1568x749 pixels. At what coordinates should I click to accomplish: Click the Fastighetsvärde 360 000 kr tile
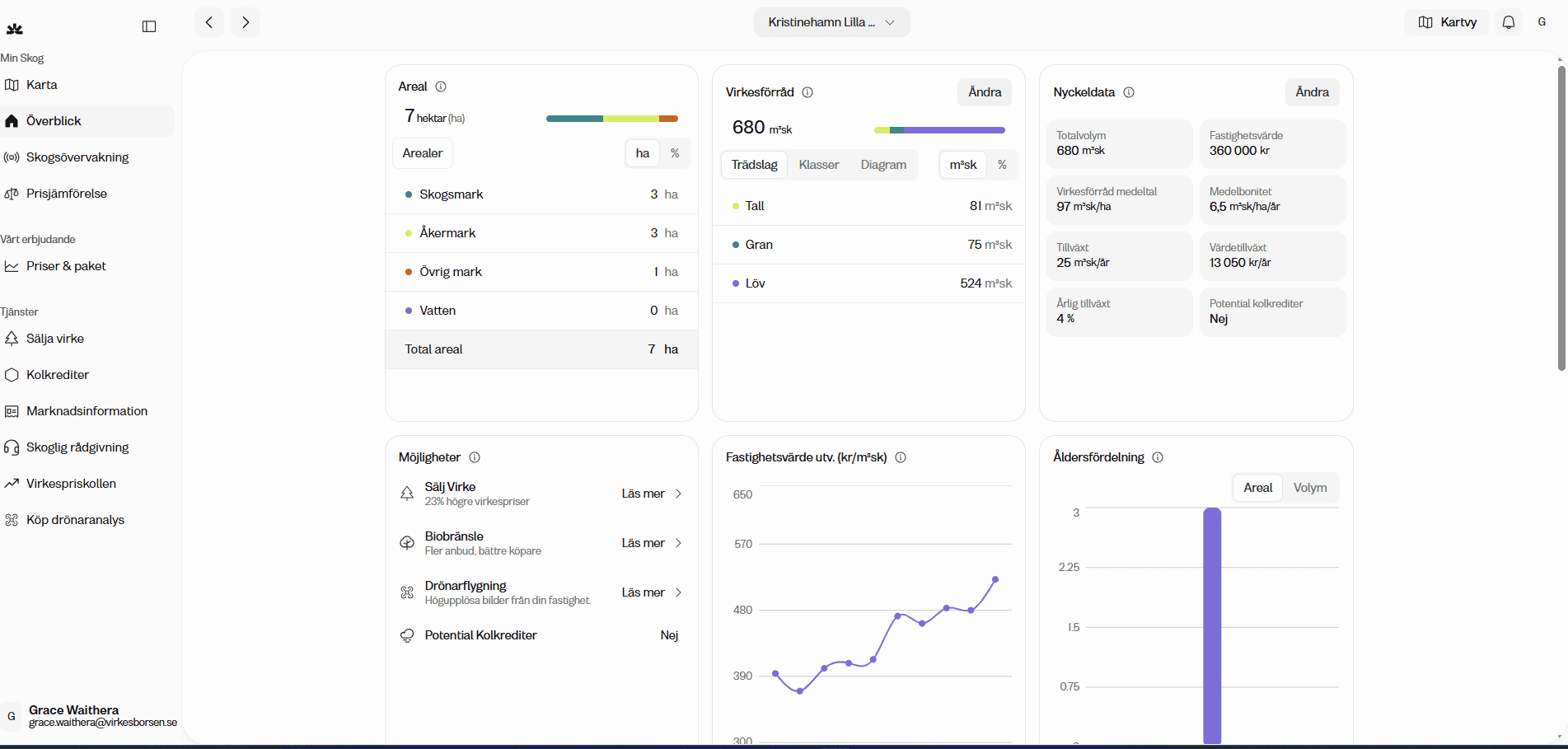pos(1272,143)
